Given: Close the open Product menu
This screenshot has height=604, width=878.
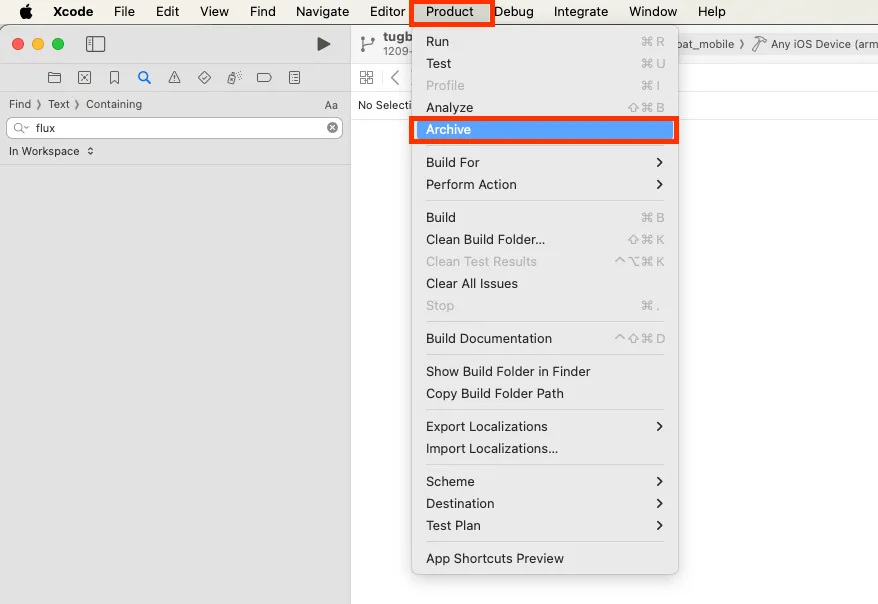Looking at the screenshot, I should 450,12.
